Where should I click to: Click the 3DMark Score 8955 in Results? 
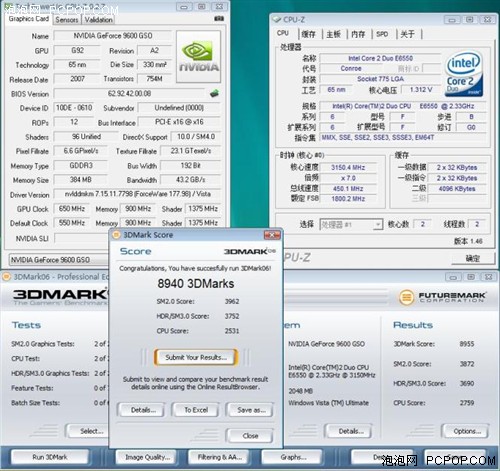(467, 344)
